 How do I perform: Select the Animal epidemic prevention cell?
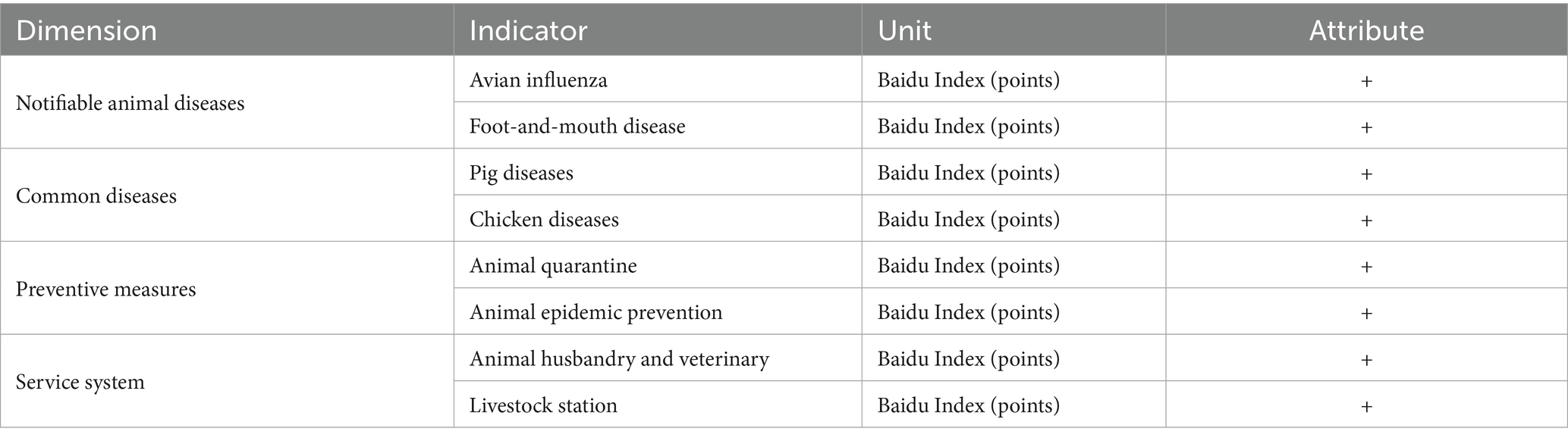(x=595, y=312)
